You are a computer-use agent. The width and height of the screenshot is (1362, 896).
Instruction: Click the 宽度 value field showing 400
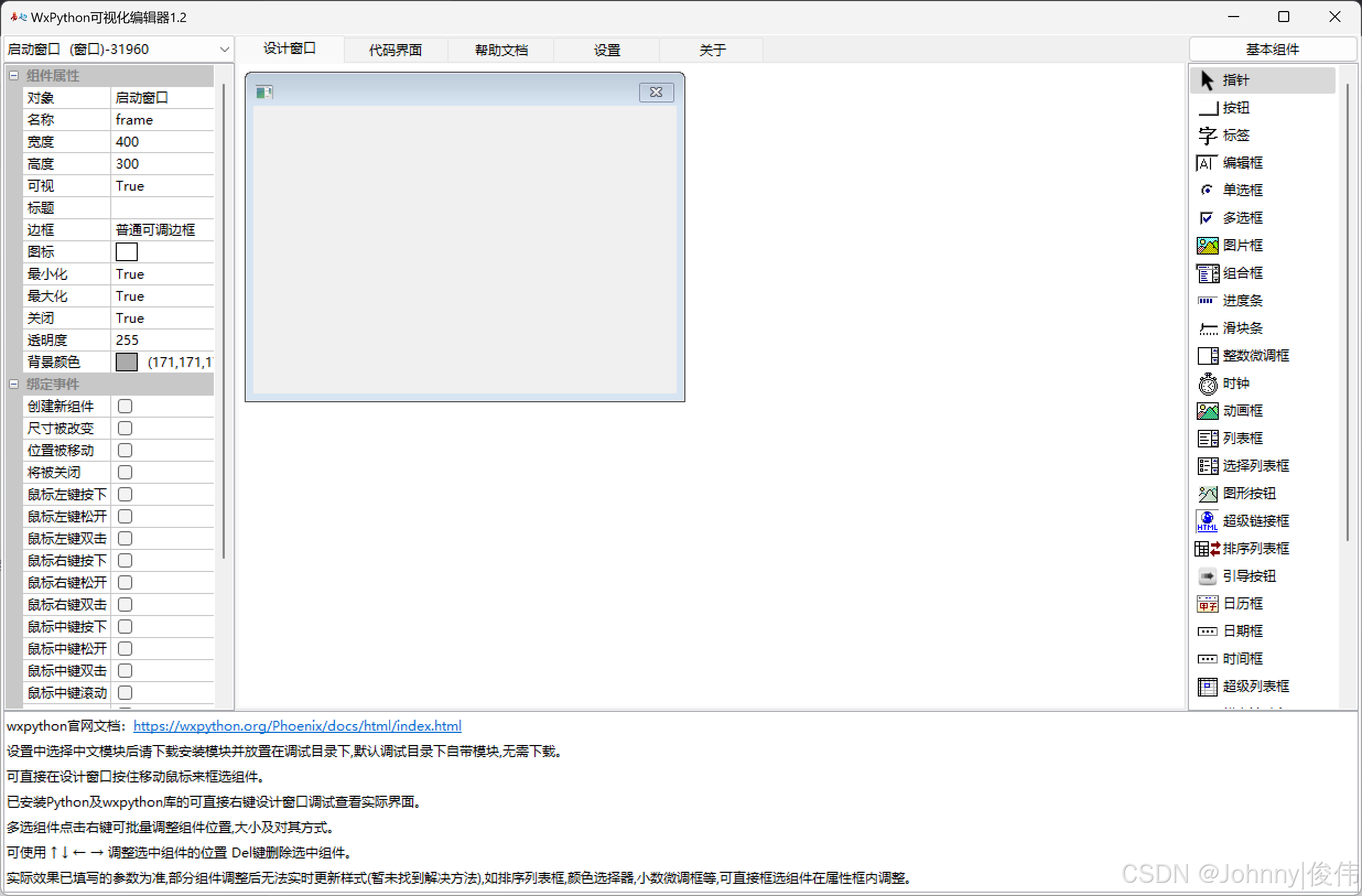(163, 142)
